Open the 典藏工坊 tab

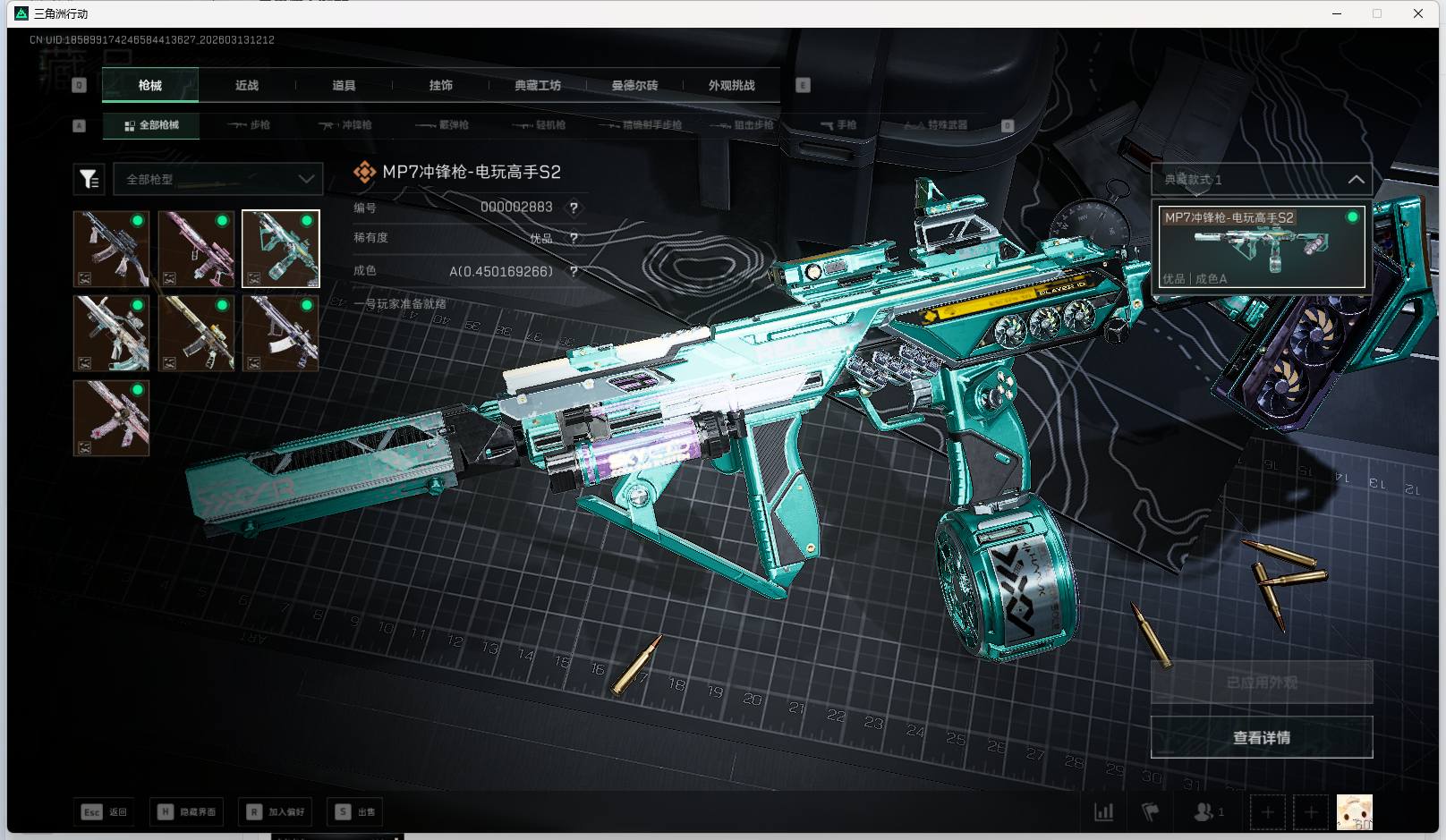(x=538, y=85)
